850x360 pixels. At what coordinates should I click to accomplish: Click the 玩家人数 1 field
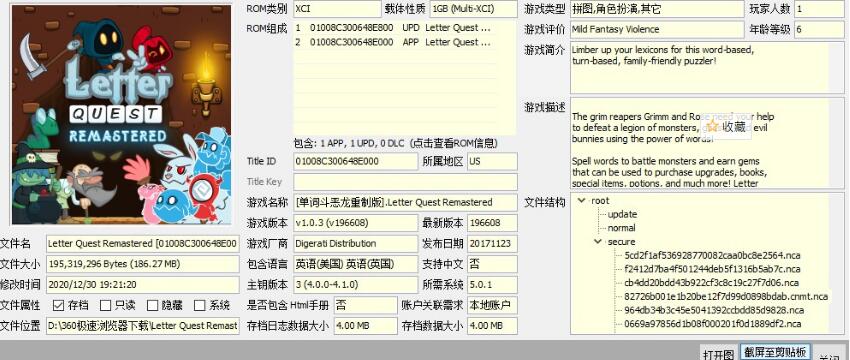819,9
